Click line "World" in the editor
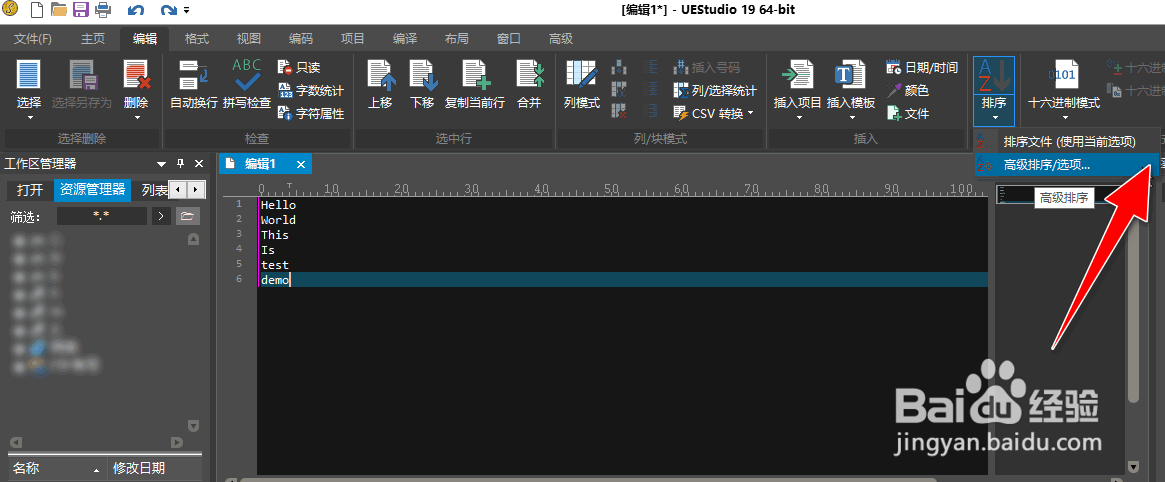This screenshot has height=482, width=1165. pyautogui.click(x=278, y=220)
